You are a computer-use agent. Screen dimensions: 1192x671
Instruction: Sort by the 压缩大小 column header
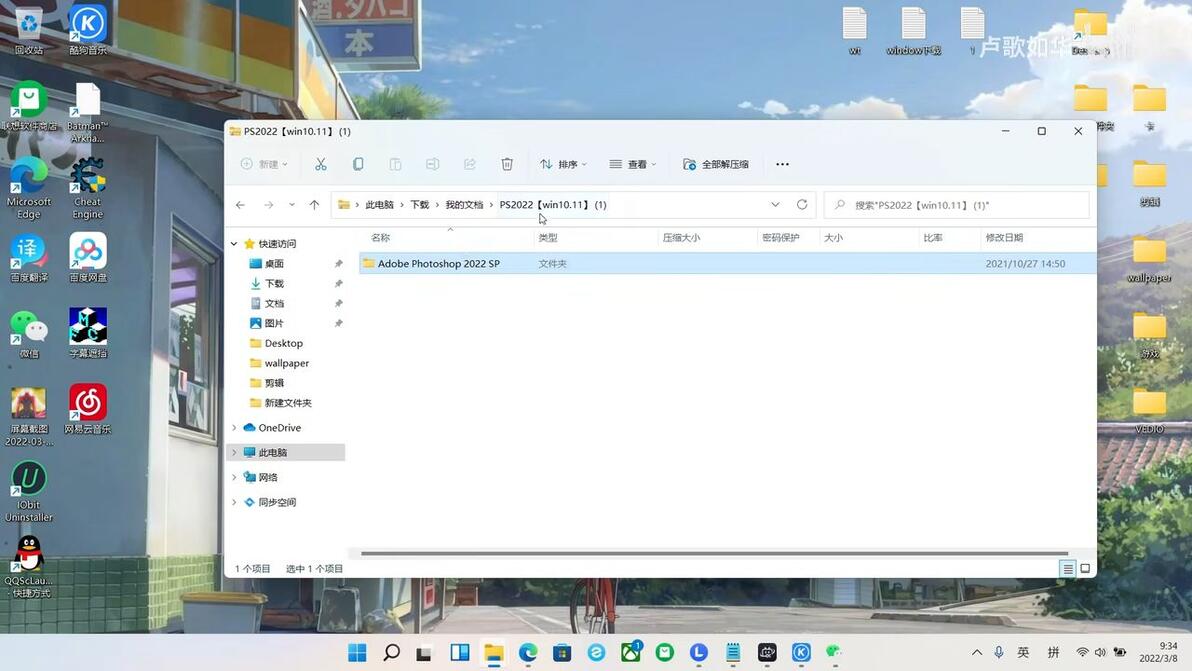click(681, 238)
